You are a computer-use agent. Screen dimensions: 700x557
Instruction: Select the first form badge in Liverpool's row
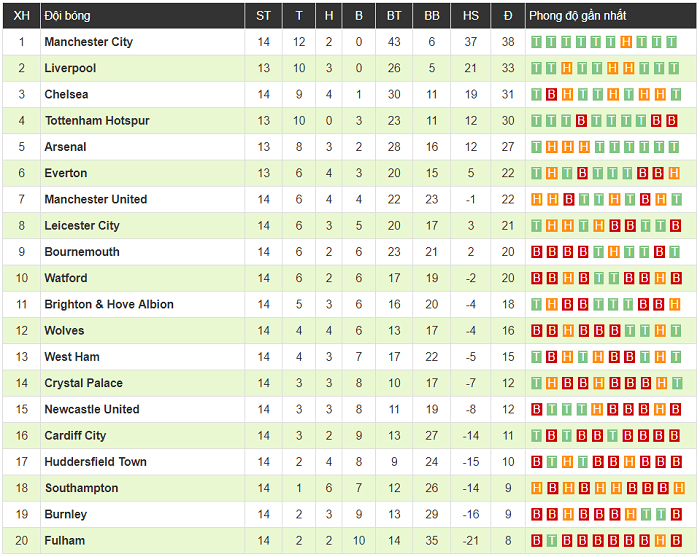tap(537, 68)
